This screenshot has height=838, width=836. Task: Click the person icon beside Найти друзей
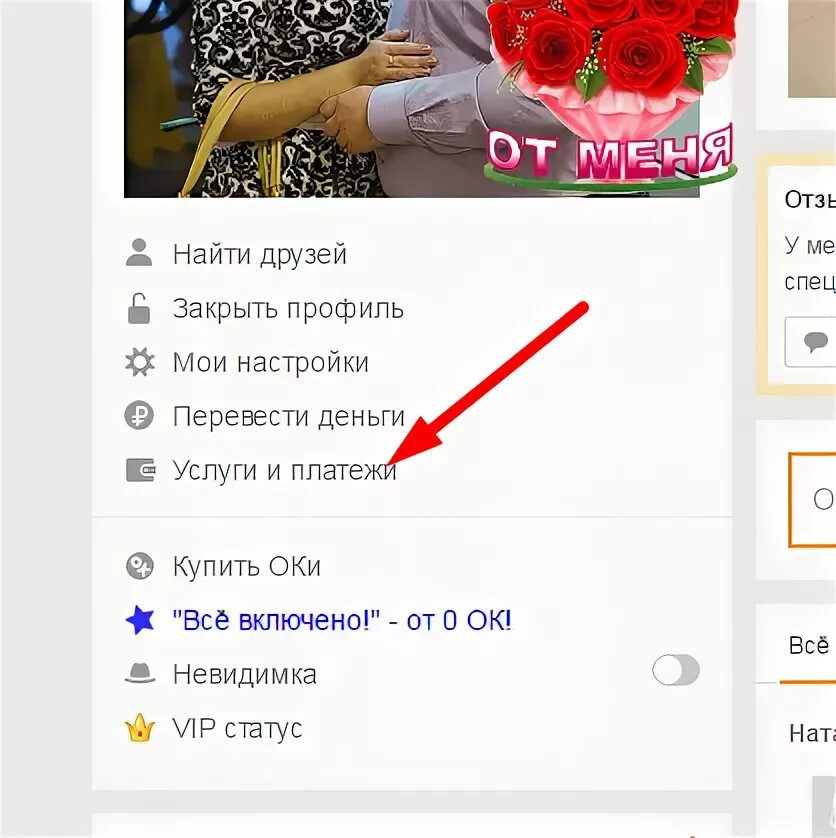[139, 253]
